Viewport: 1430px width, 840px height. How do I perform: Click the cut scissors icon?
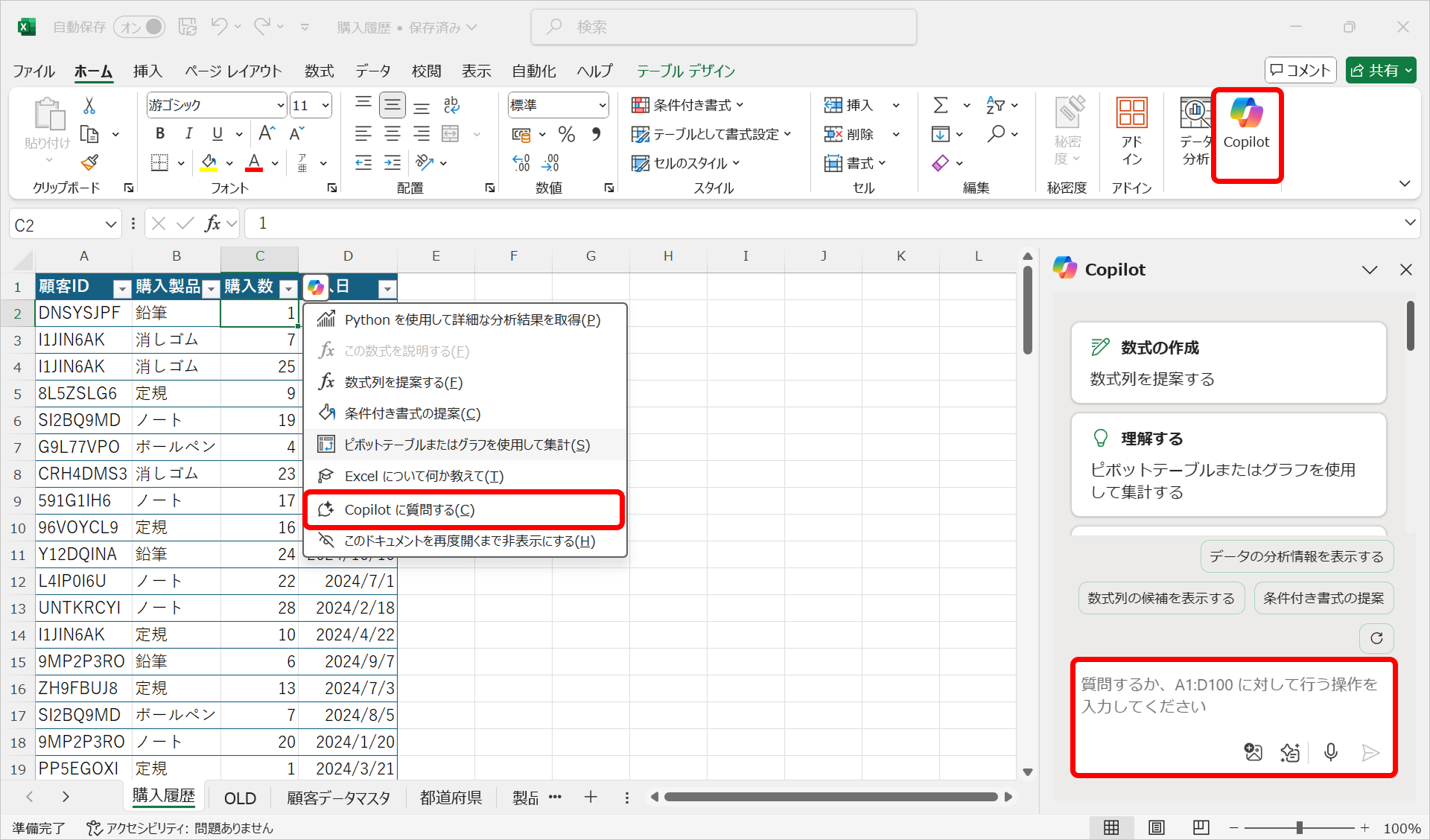[x=89, y=105]
